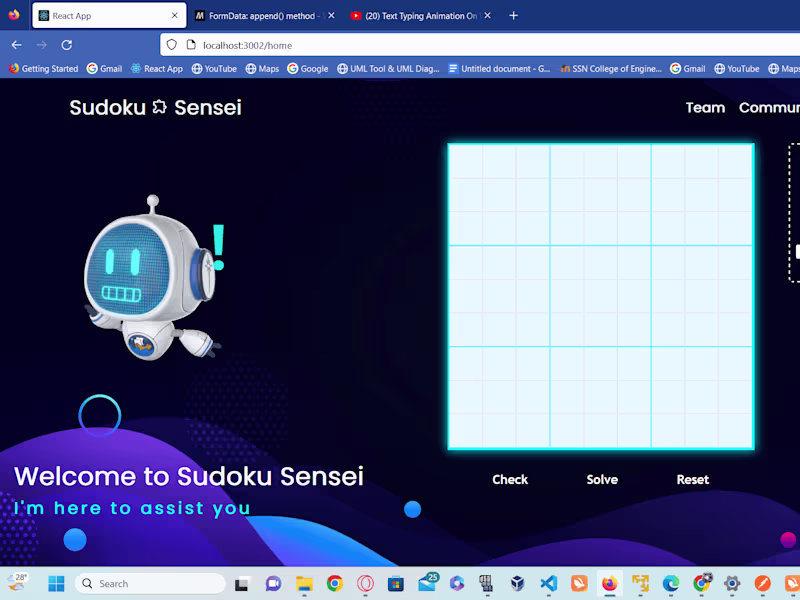Open the Untitled document bookmark
The width and height of the screenshot is (800, 600).
499,68
